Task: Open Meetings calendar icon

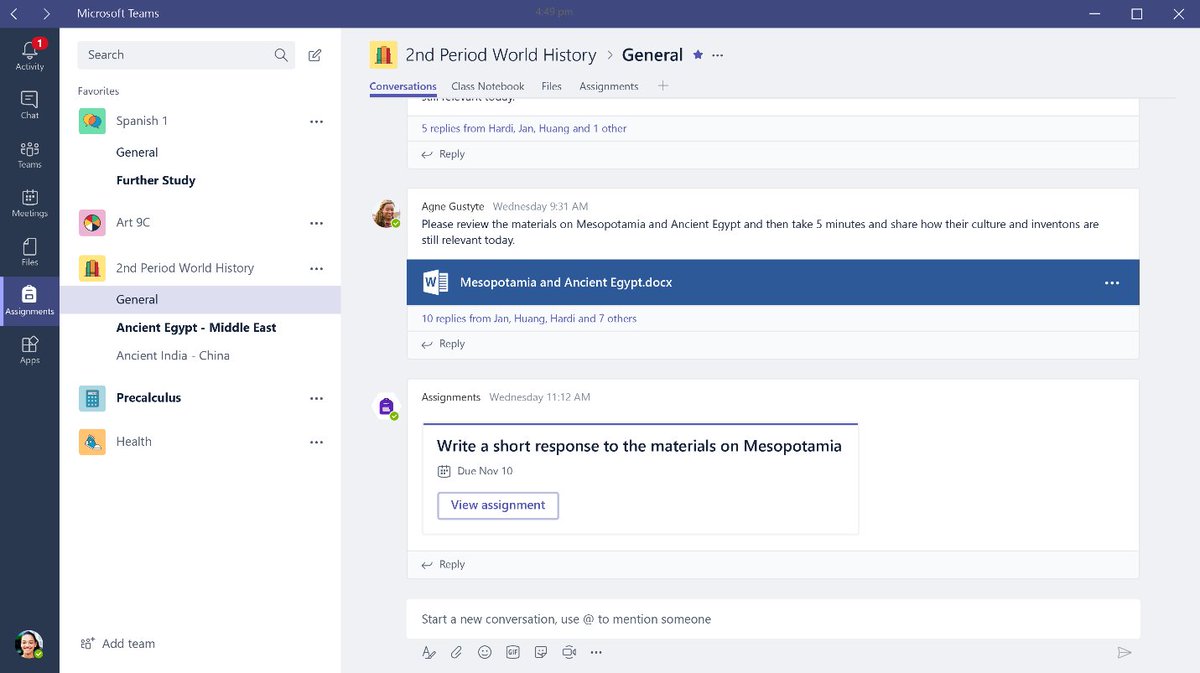Action: 29,203
